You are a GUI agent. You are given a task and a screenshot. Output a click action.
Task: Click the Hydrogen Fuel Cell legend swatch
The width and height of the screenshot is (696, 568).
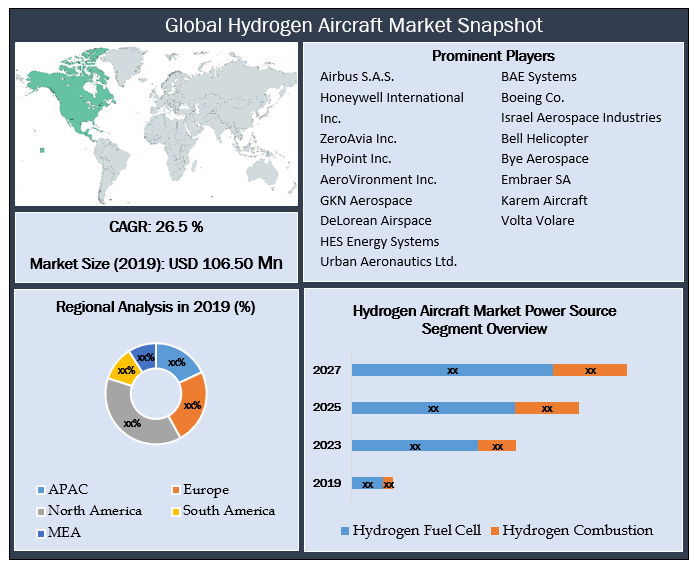345,531
